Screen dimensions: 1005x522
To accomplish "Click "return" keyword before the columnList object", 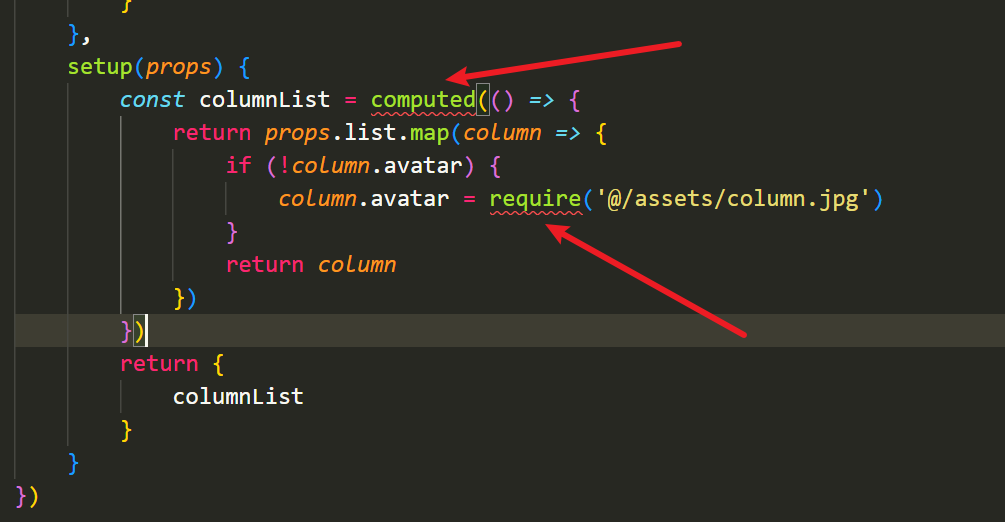I will [159, 363].
